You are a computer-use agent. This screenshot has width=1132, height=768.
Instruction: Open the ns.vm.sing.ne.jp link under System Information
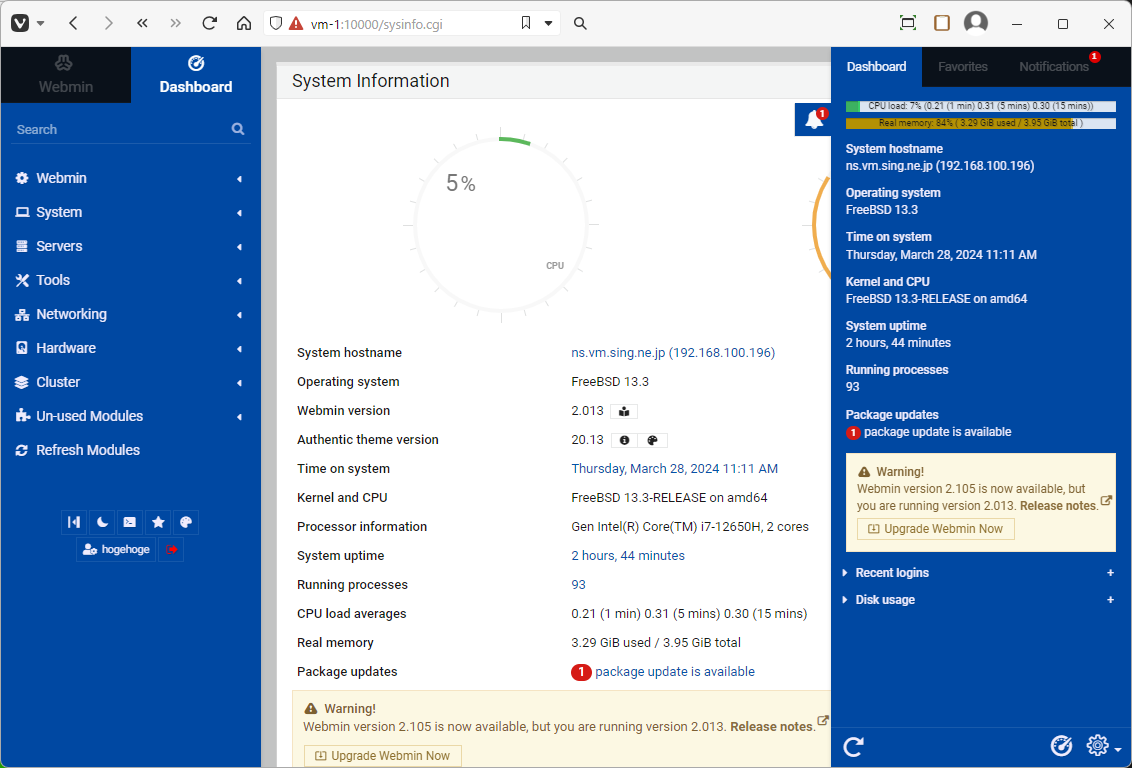pyautogui.click(x=673, y=353)
